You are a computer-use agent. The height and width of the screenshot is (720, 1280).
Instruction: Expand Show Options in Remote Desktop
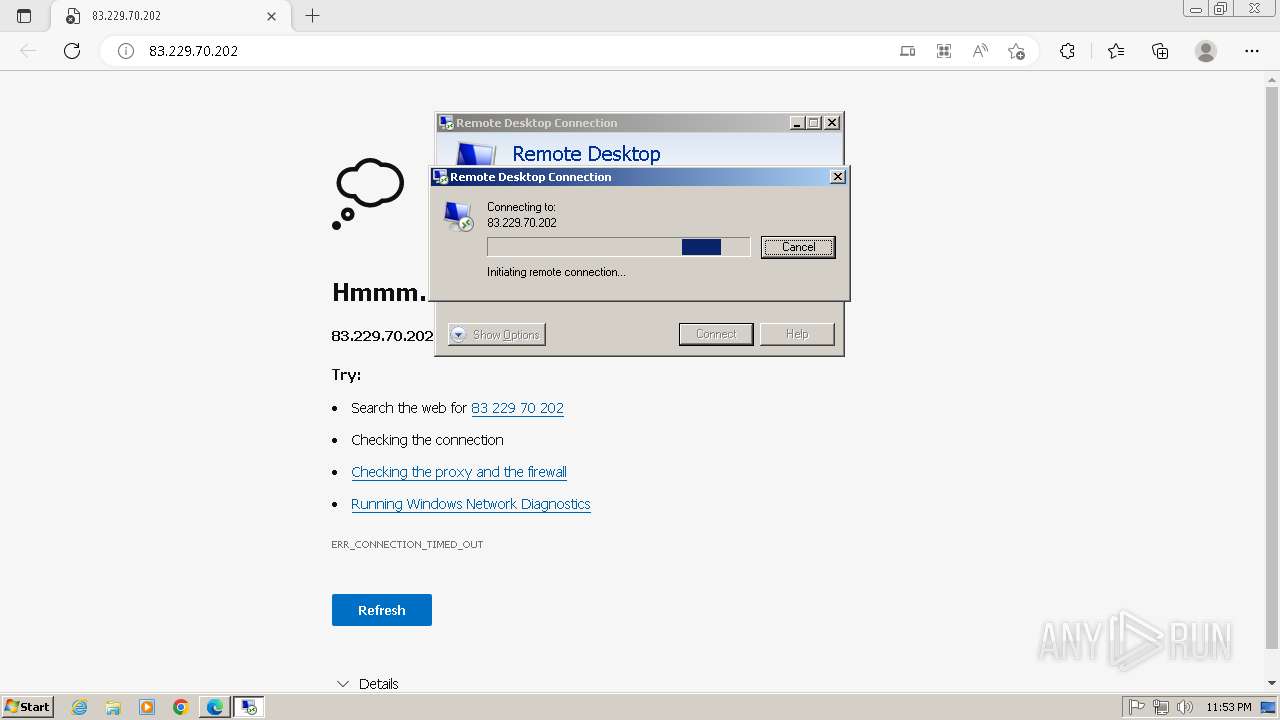point(496,335)
